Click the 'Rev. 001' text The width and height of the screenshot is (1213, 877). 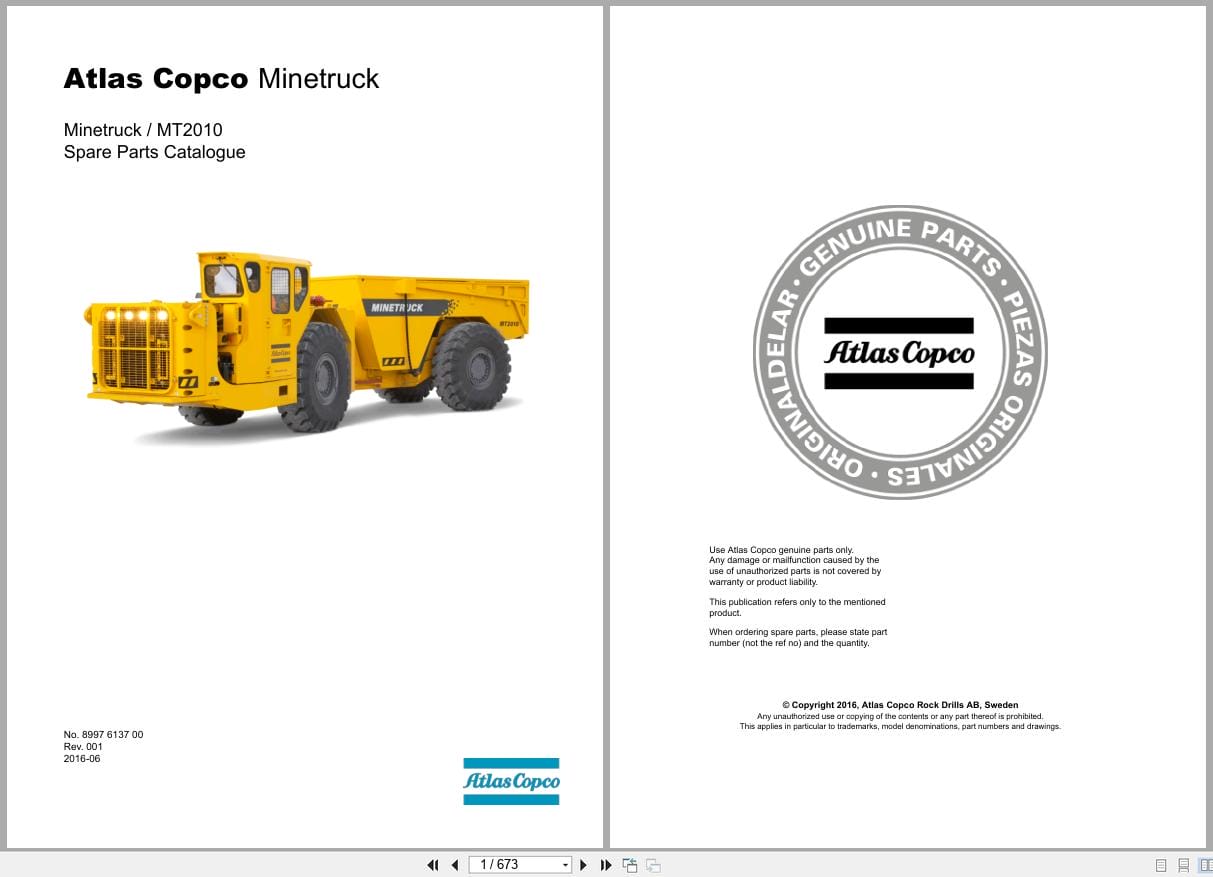click(83, 746)
